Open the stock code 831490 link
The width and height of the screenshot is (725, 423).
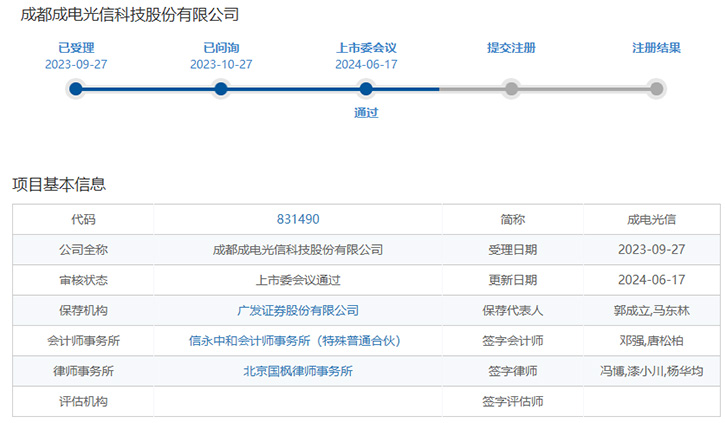[x=298, y=219]
